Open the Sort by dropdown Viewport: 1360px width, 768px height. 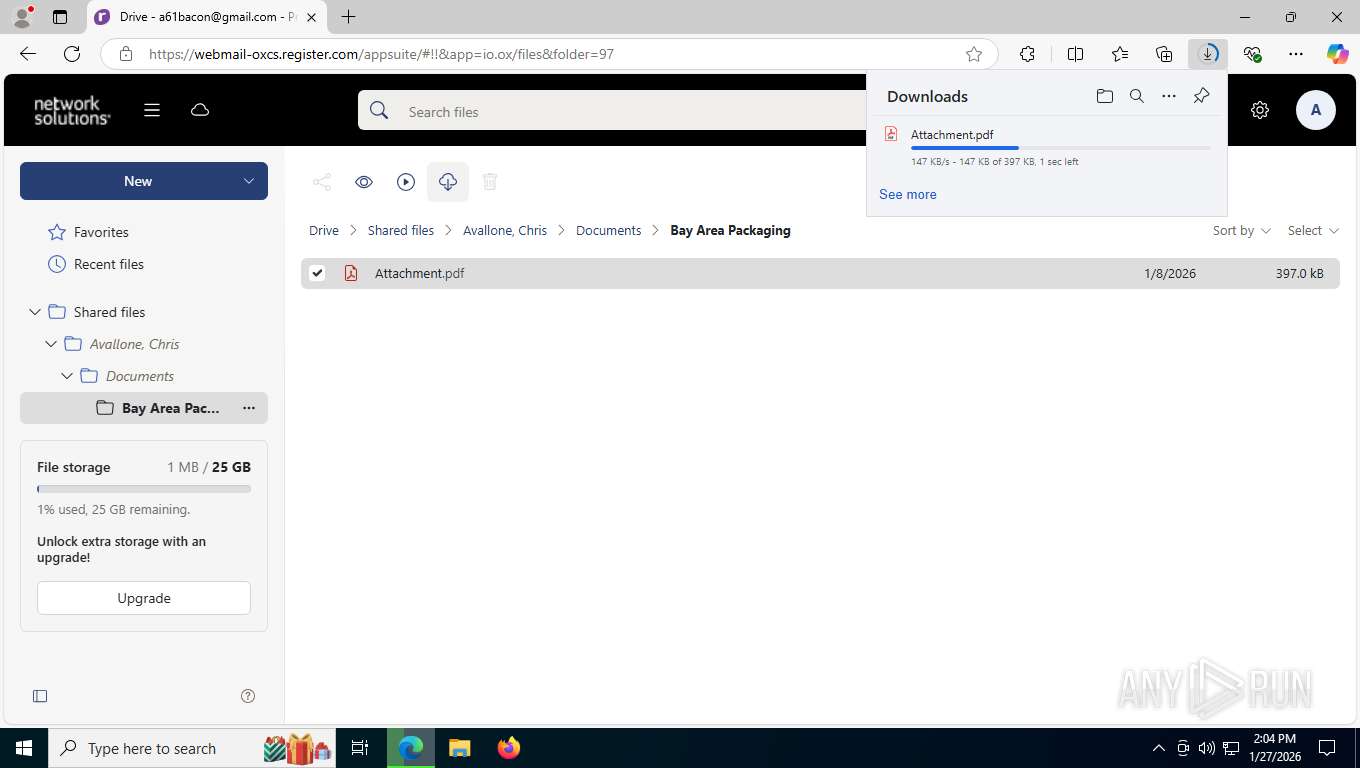click(x=1242, y=230)
